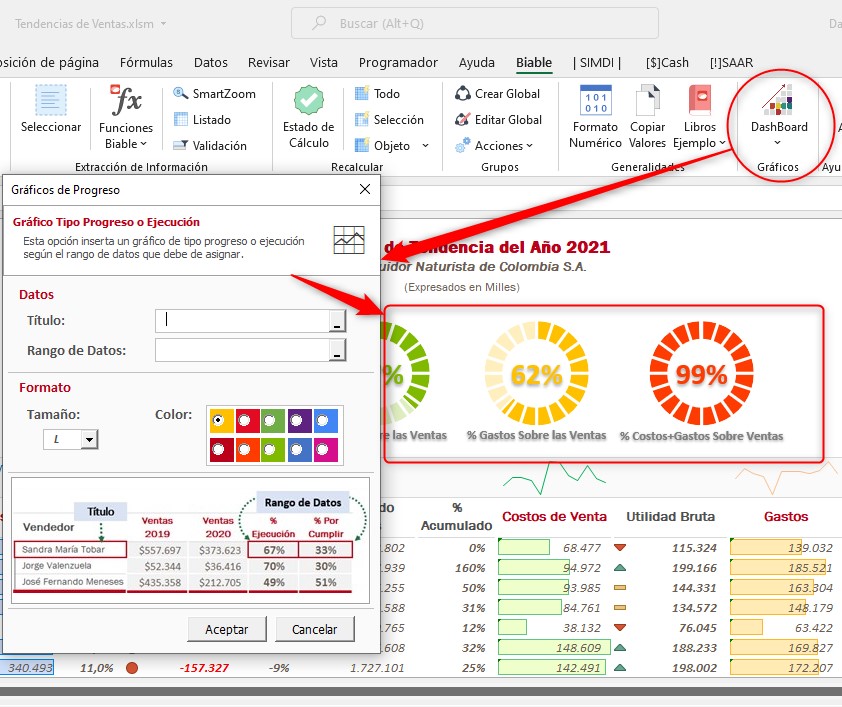This screenshot has width=842, height=707.
Task: Click Cancelar button
Action: click(315, 629)
